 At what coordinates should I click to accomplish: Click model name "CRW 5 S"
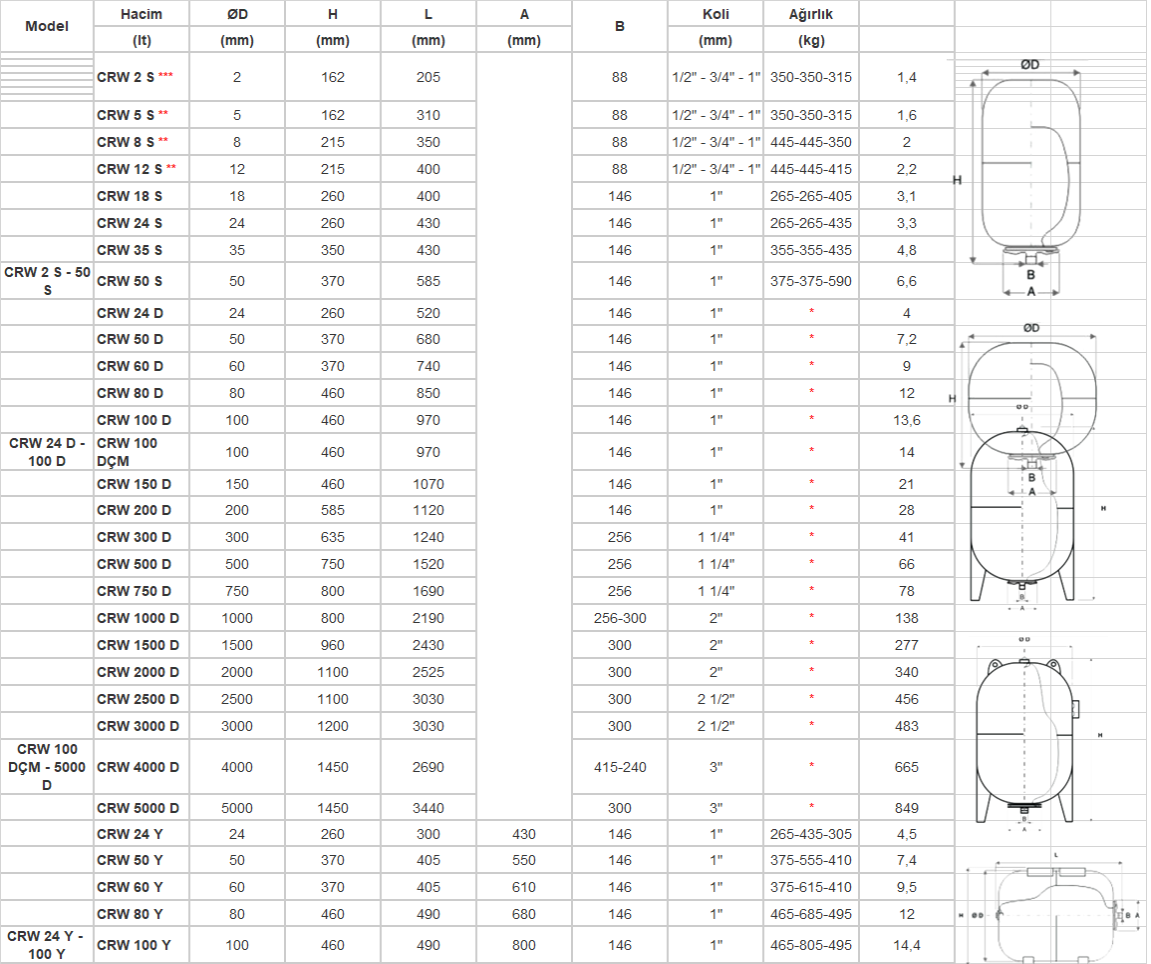pyautogui.click(x=126, y=115)
